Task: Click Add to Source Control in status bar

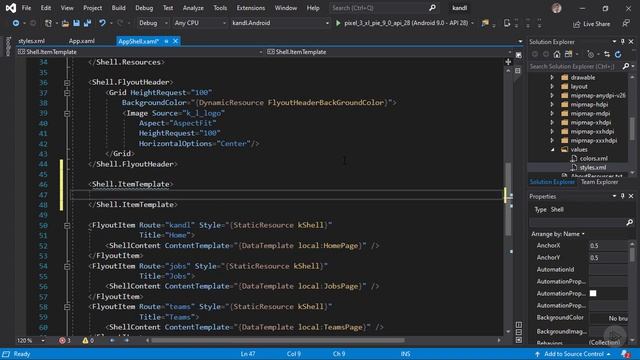Action: point(573,354)
